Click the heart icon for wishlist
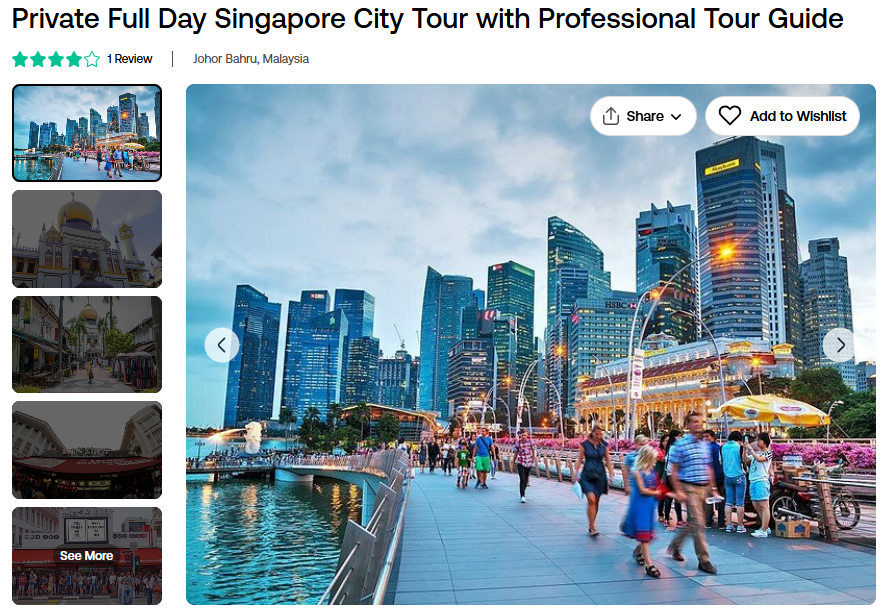Viewport: 891px width, 614px height. click(x=730, y=116)
